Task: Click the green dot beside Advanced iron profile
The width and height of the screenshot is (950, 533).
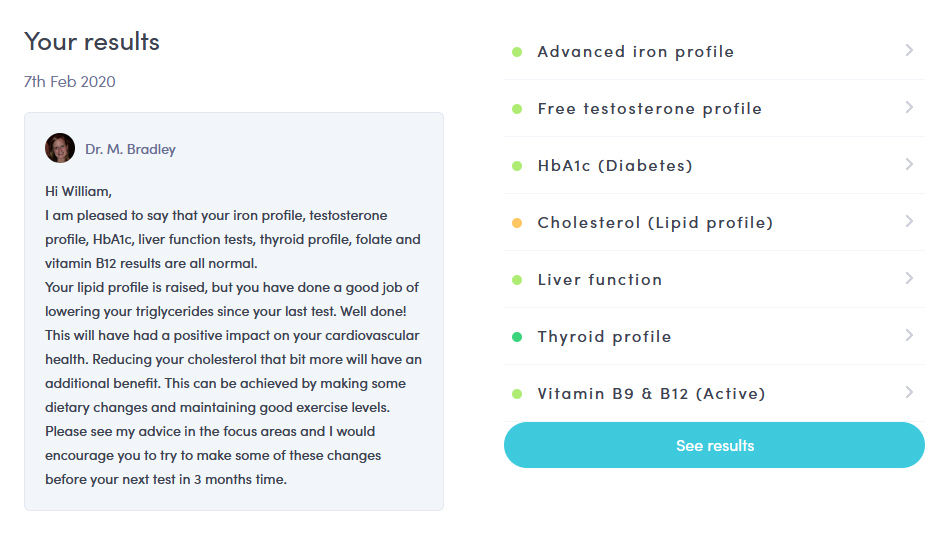Action: (517, 52)
